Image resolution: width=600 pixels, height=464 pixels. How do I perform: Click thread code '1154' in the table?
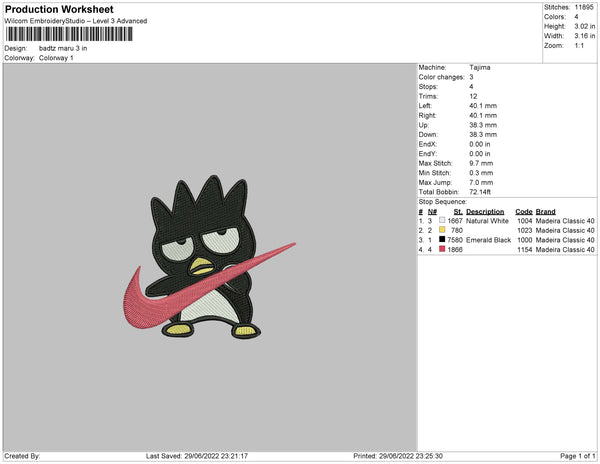[x=525, y=249]
